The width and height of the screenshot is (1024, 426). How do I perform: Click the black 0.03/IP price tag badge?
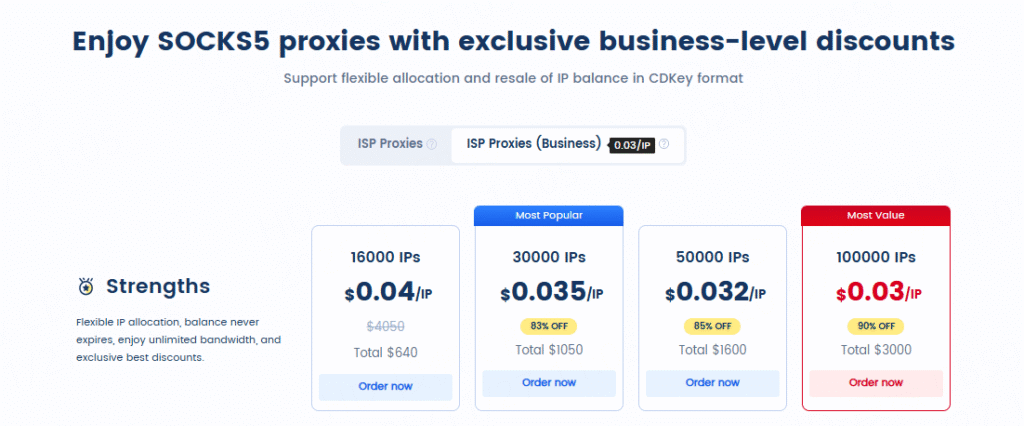coord(631,145)
